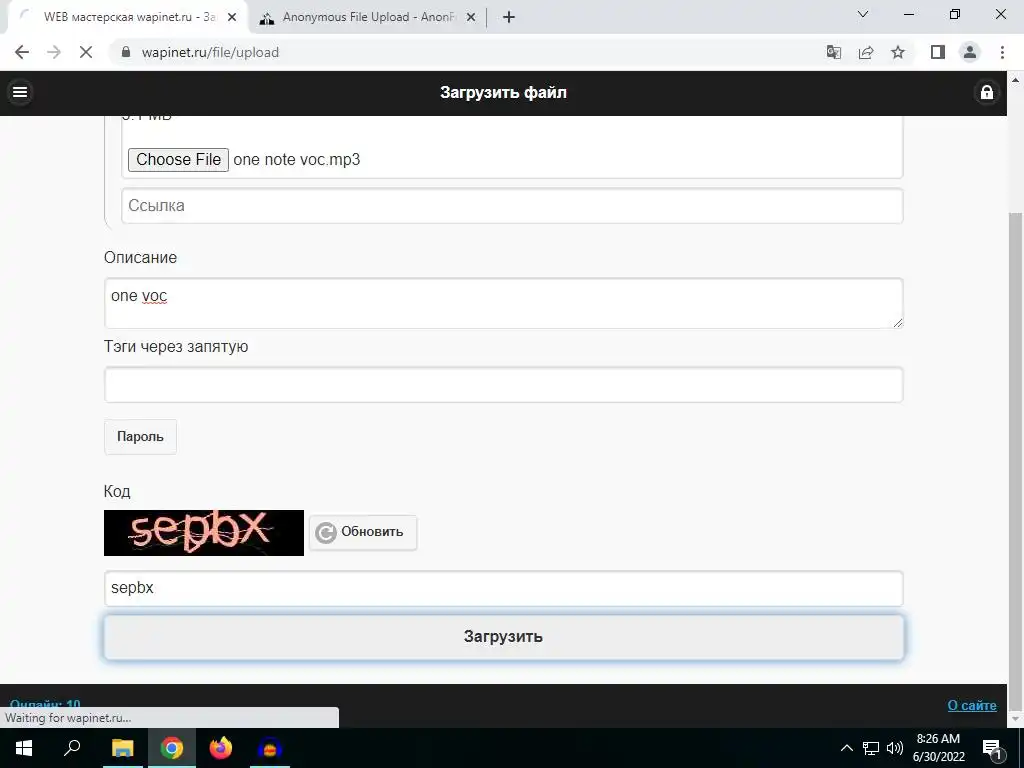Click the Пароль button

140,436
